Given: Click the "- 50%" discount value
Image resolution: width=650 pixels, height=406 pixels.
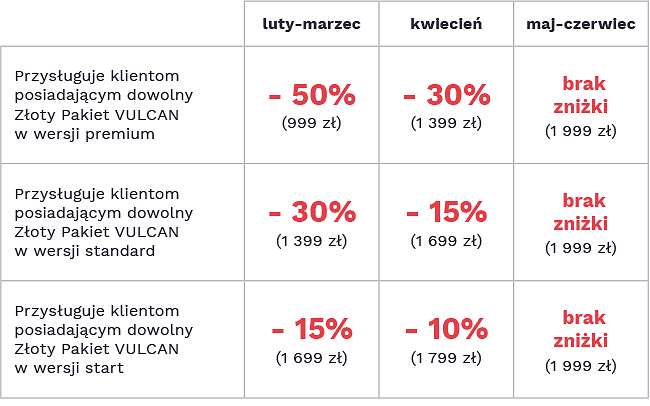Looking at the screenshot, I should click(311, 96).
